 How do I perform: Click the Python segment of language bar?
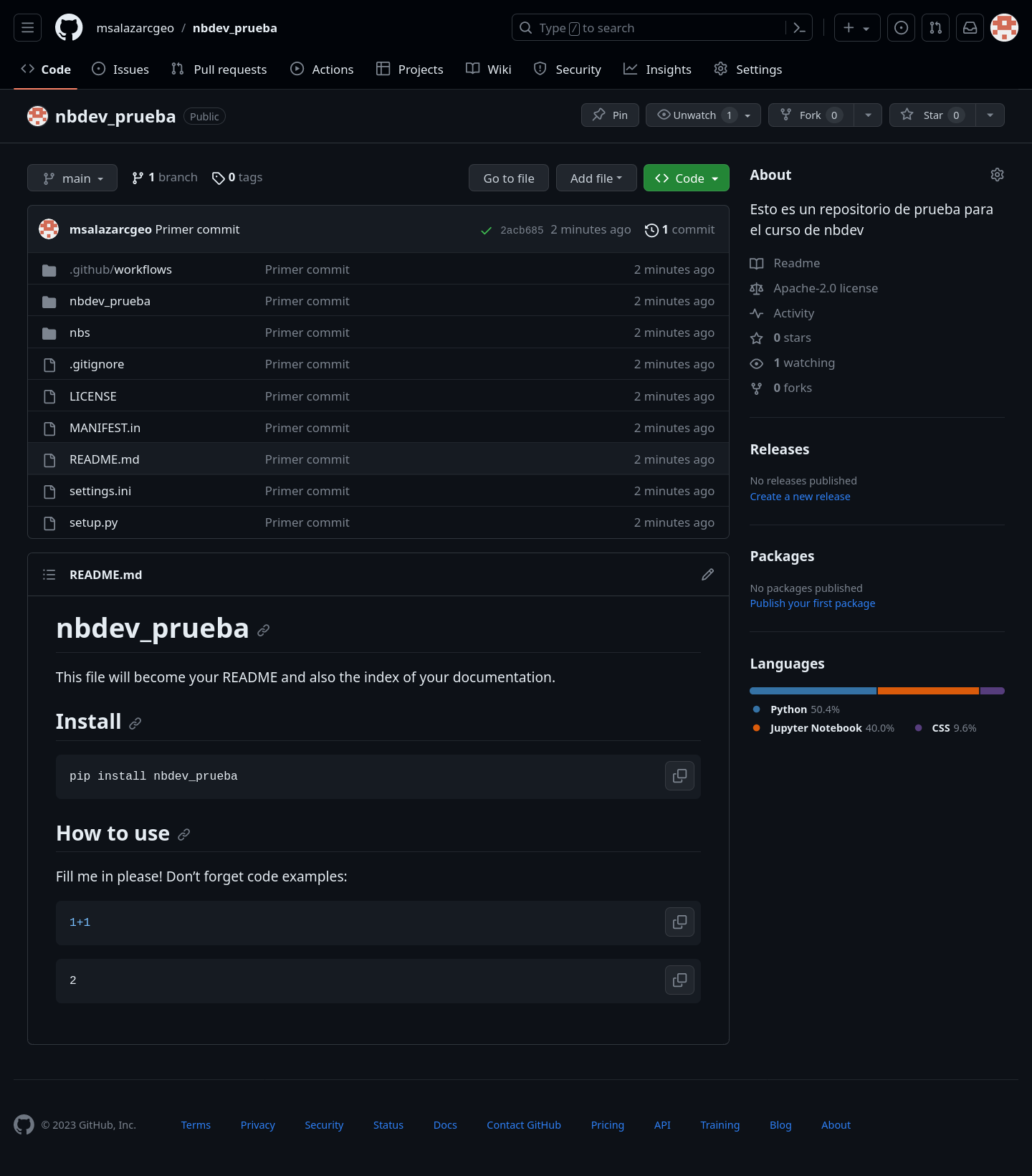813,691
